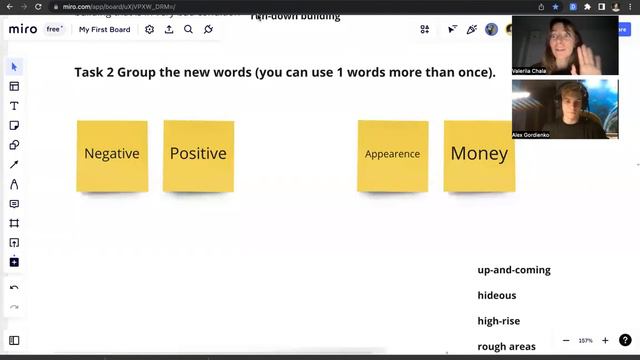Open board settings gear icon
This screenshot has height=360, width=640.
pyautogui.click(x=149, y=29)
